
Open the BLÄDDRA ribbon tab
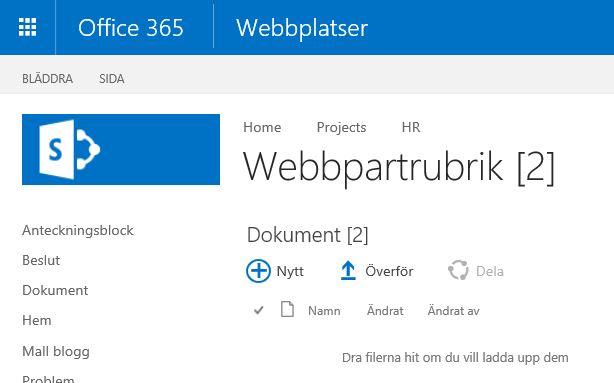[x=47, y=79]
